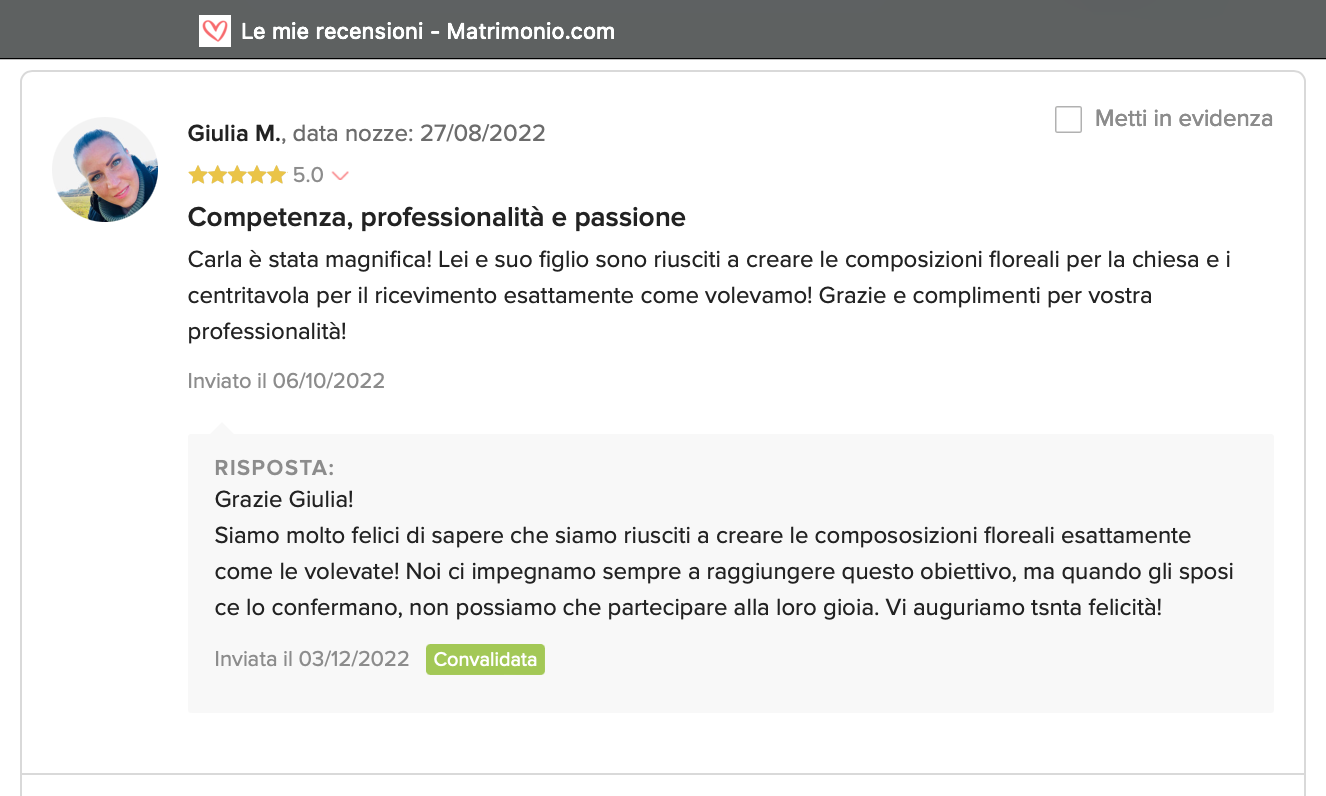The image size is (1326, 796).
Task: Select the review title 'Competenza, professionalità e passione'
Action: pyautogui.click(x=436, y=217)
